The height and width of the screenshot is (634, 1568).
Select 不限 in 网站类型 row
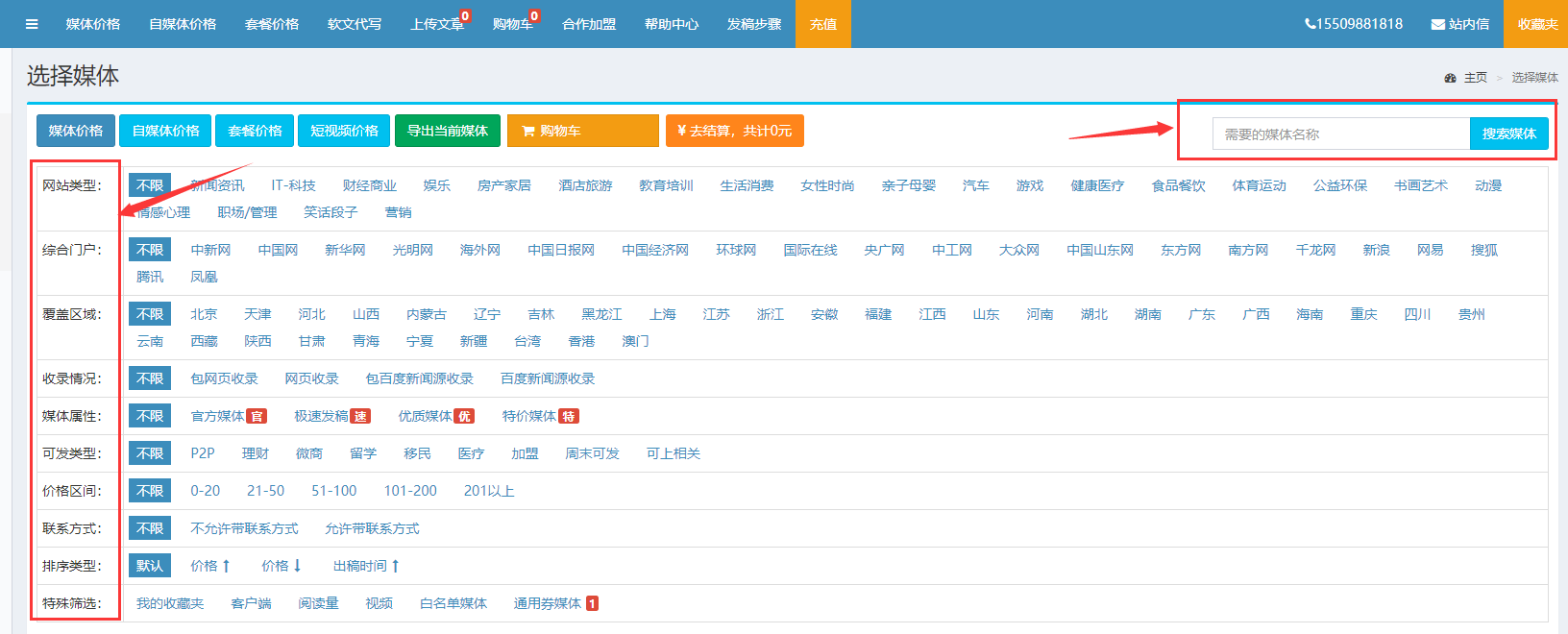point(150,185)
